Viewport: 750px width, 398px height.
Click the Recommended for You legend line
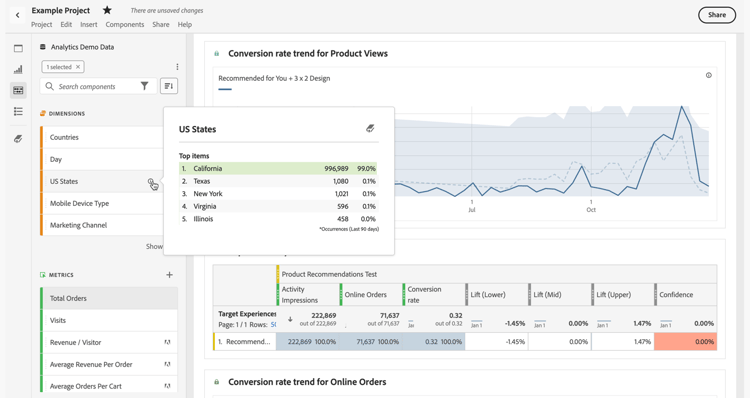225,89
